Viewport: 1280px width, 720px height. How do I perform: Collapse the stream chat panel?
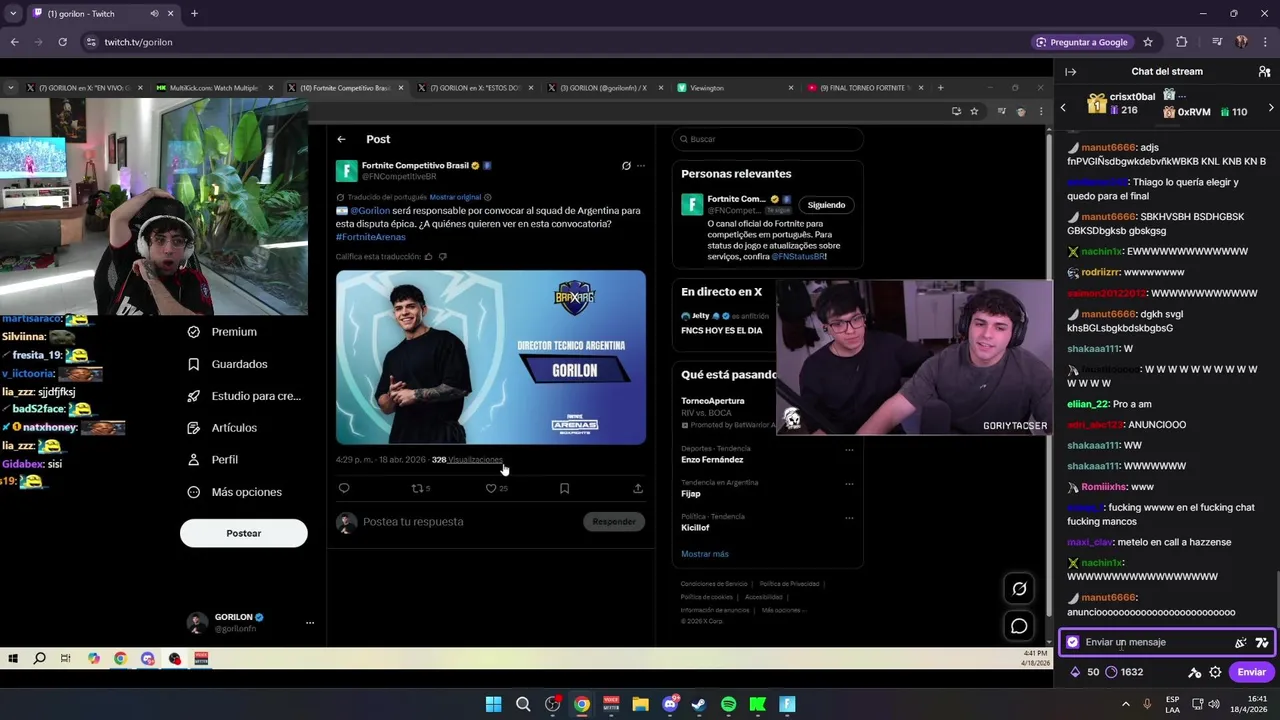(x=1070, y=72)
